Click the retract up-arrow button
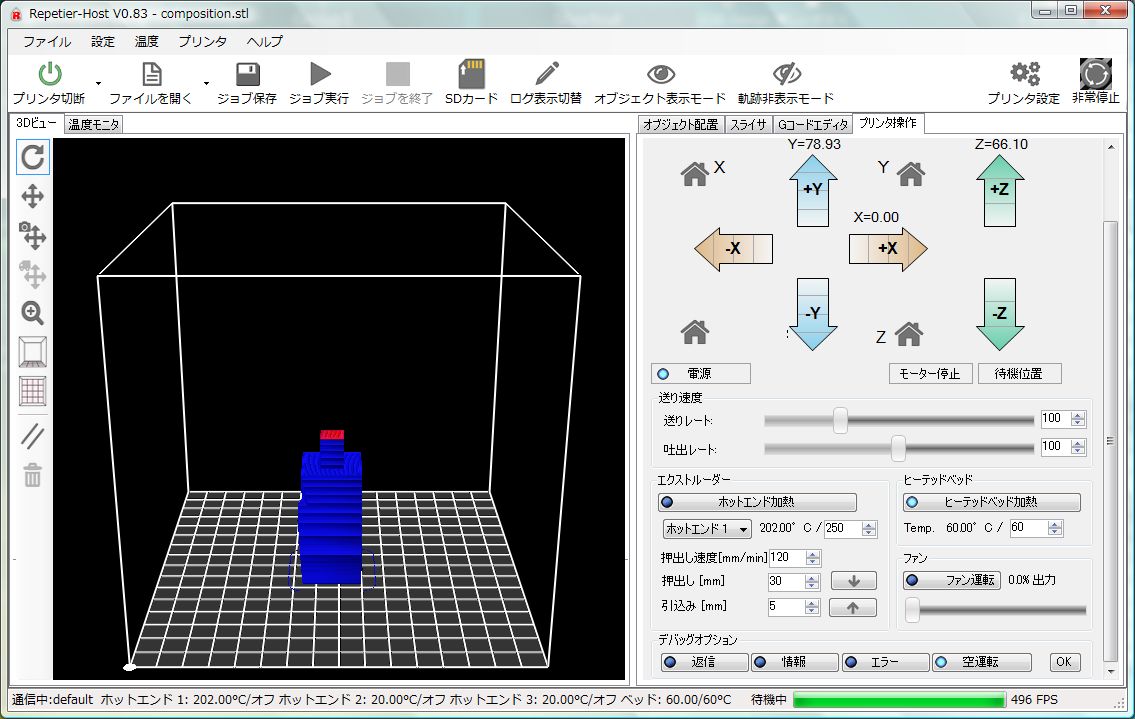The width and height of the screenshot is (1135, 719). (853, 607)
